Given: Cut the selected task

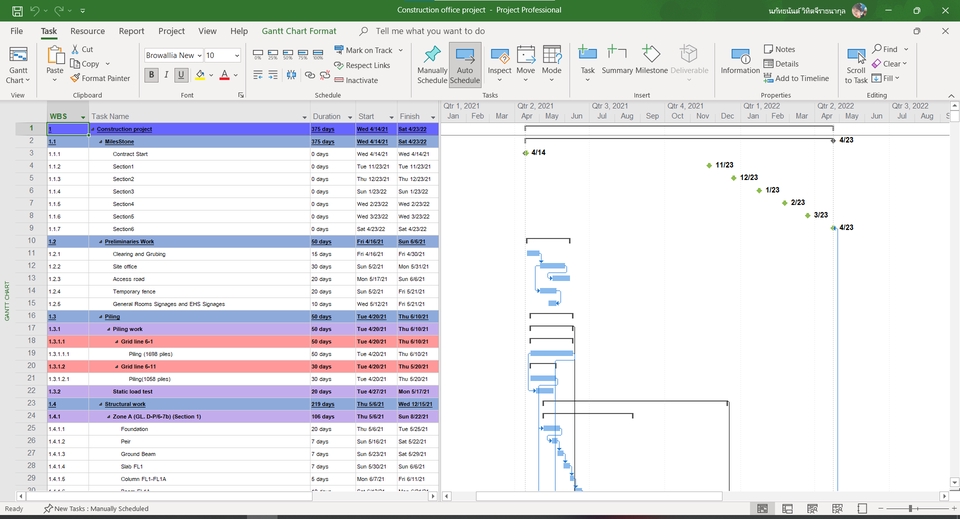Looking at the screenshot, I should click(x=82, y=49).
